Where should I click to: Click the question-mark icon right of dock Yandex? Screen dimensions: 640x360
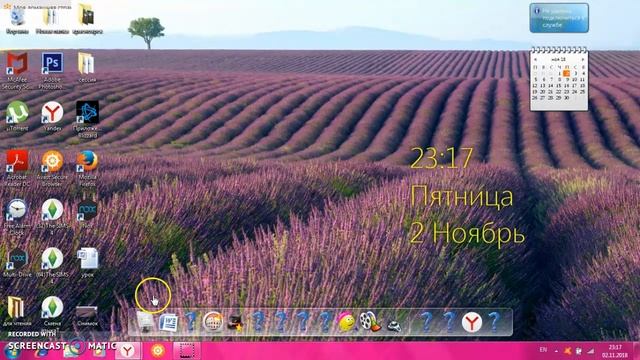[x=494, y=322]
